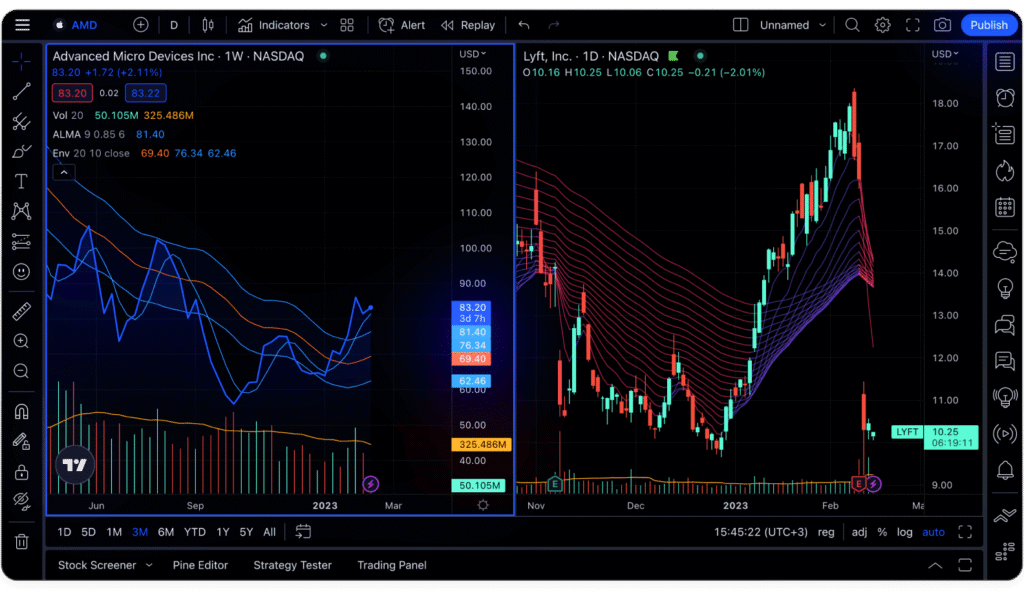This screenshot has height=597, width=1024.
Task: Toggle log scale
Action: (x=904, y=532)
